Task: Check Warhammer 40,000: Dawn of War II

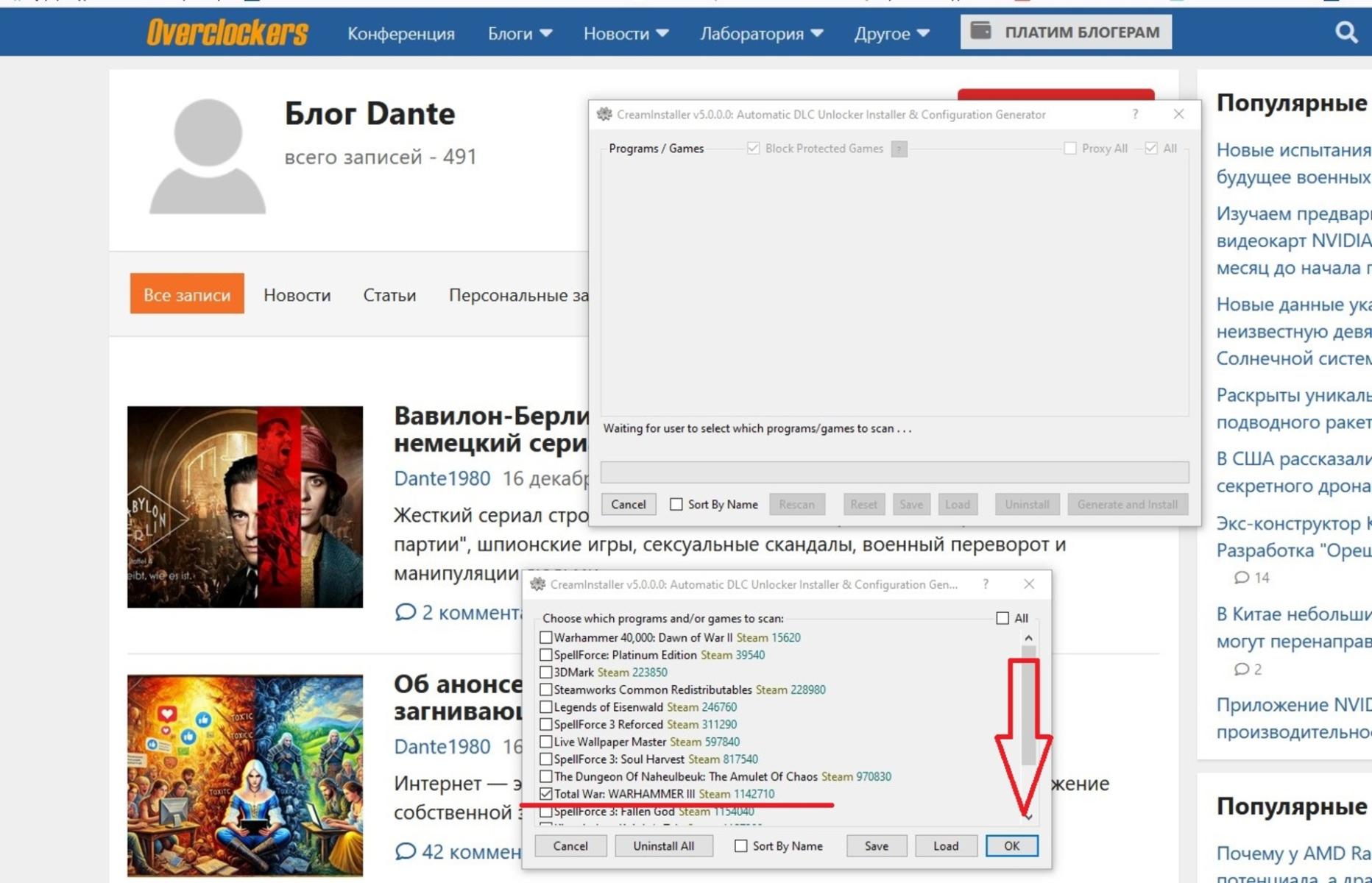Action: tap(545, 638)
